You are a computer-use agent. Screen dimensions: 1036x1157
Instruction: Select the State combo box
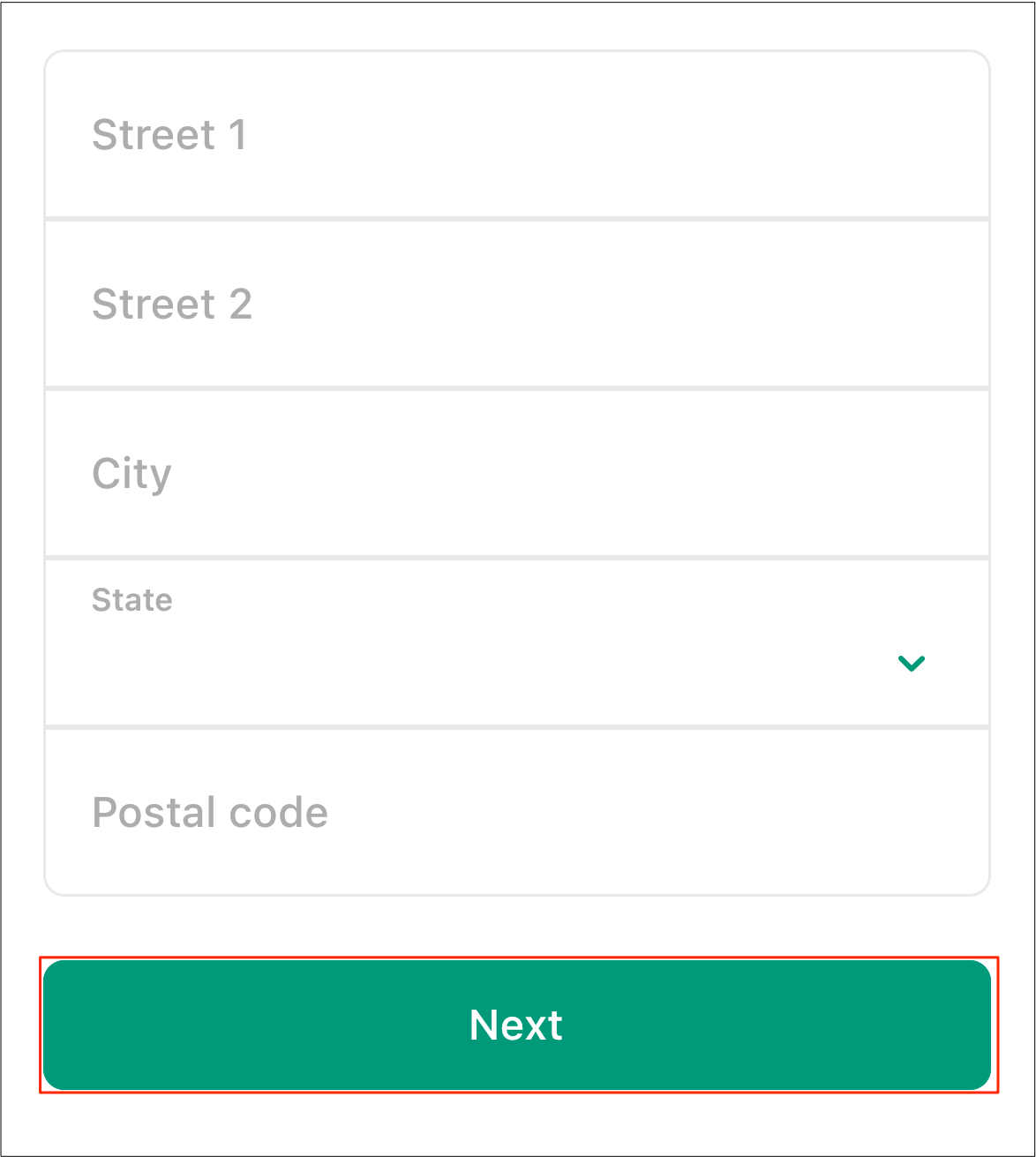pyautogui.click(x=517, y=643)
